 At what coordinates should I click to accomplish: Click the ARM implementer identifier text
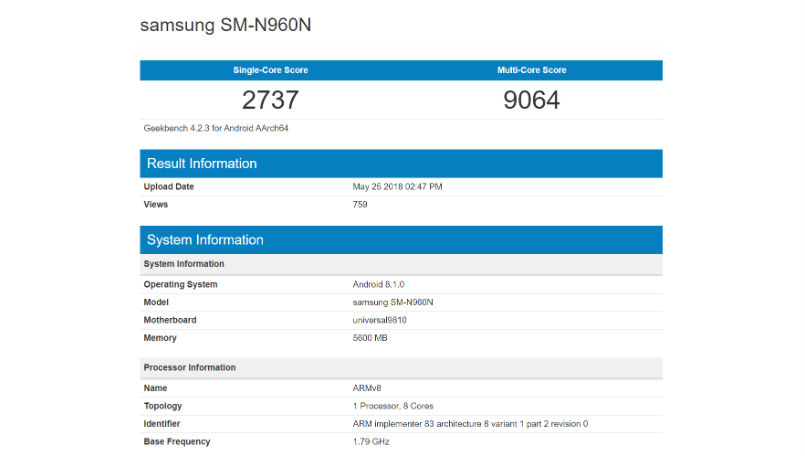click(470, 424)
